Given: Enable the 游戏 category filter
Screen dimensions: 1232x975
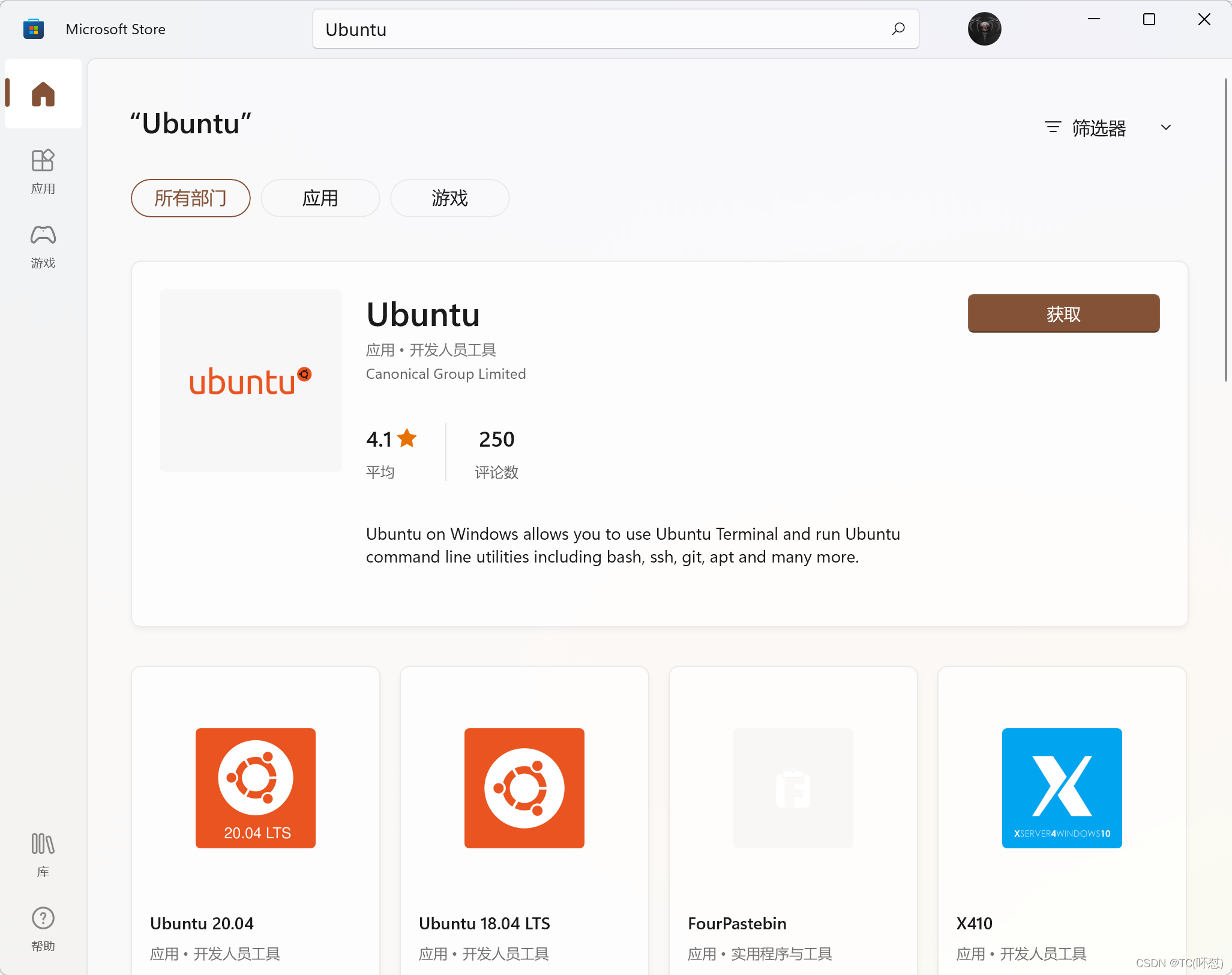Looking at the screenshot, I should (x=449, y=198).
